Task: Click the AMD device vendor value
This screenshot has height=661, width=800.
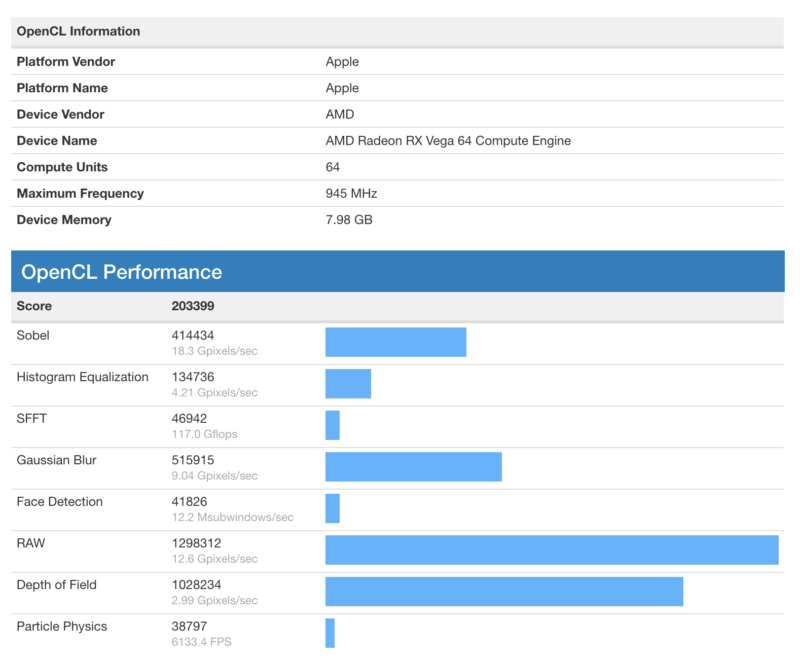Action: coord(340,114)
